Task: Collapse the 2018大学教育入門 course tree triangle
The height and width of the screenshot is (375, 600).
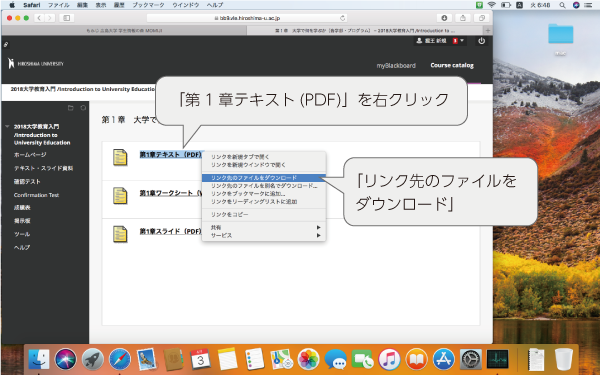Action: (7, 126)
